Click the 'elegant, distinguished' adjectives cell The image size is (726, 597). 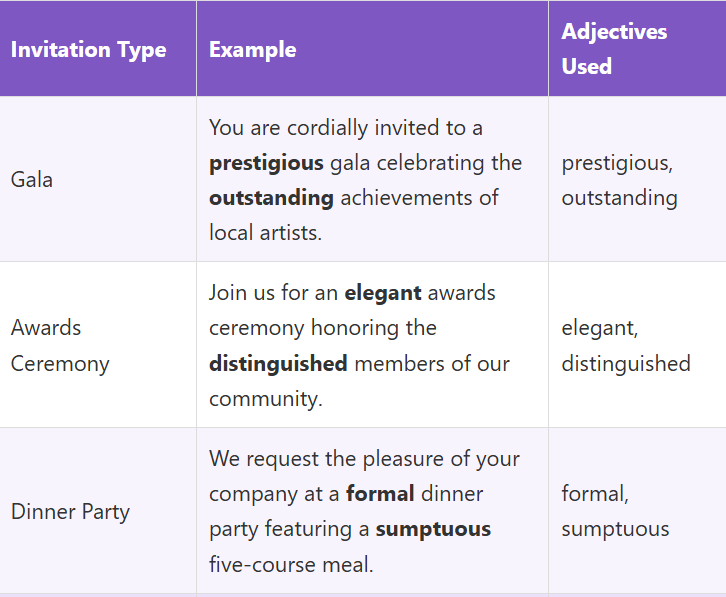pos(625,345)
